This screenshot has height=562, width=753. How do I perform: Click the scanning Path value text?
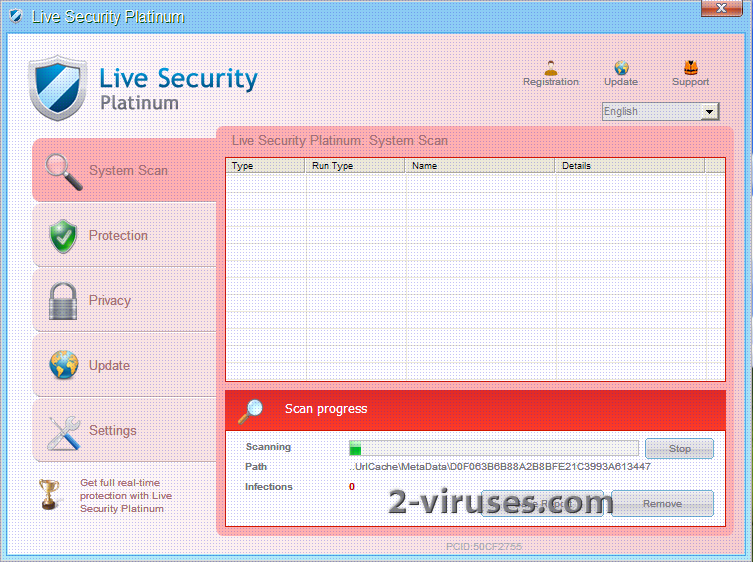tap(499, 466)
